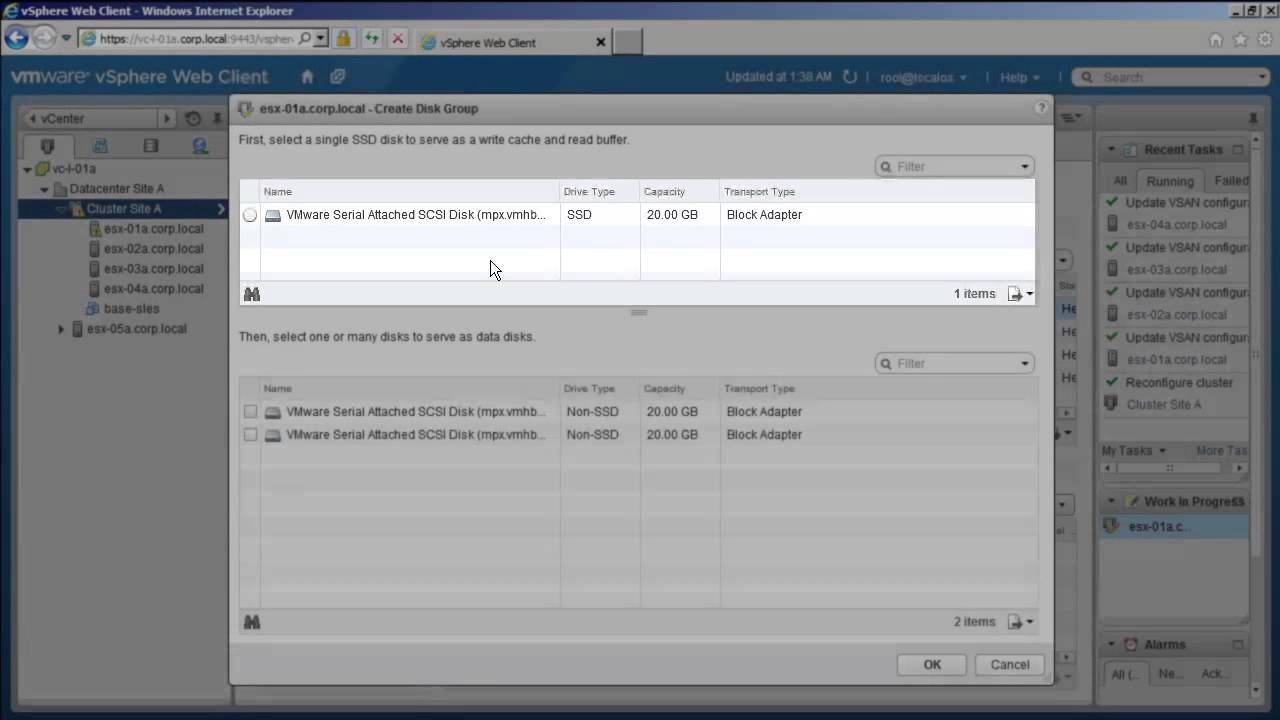1280x720 pixels.
Task: Click the horizontal scrollbar under Recent Tasks
Action: click(1174, 468)
